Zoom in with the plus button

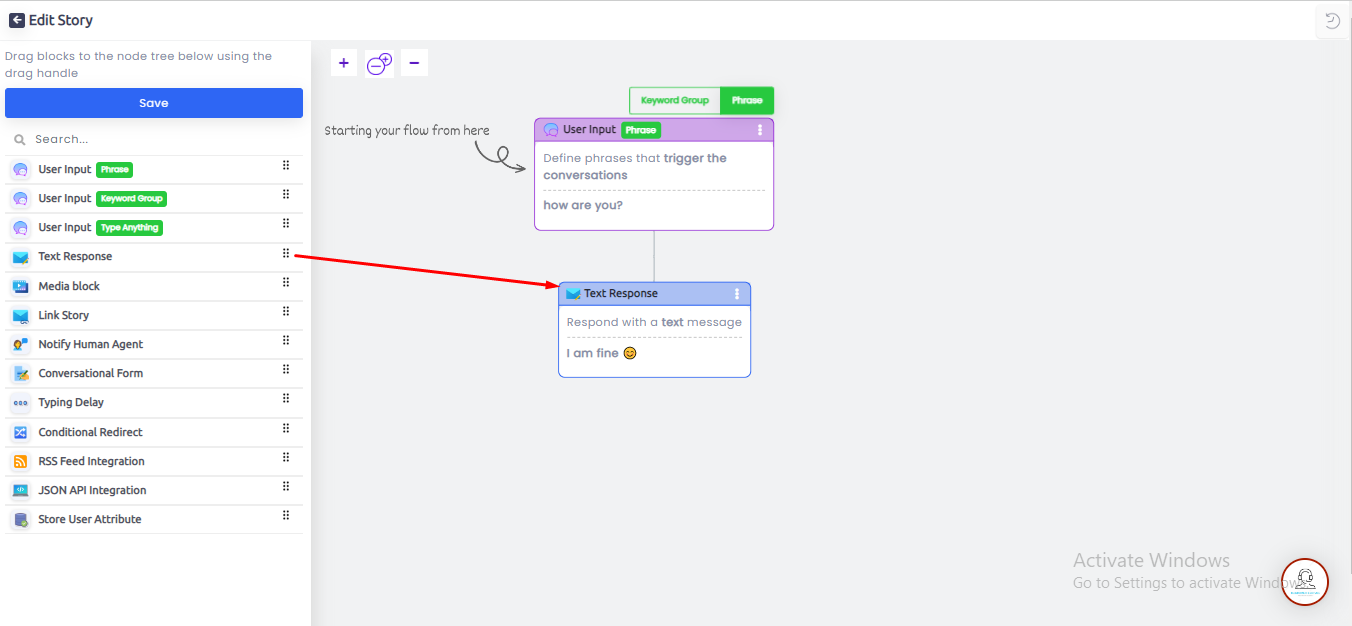coord(344,63)
